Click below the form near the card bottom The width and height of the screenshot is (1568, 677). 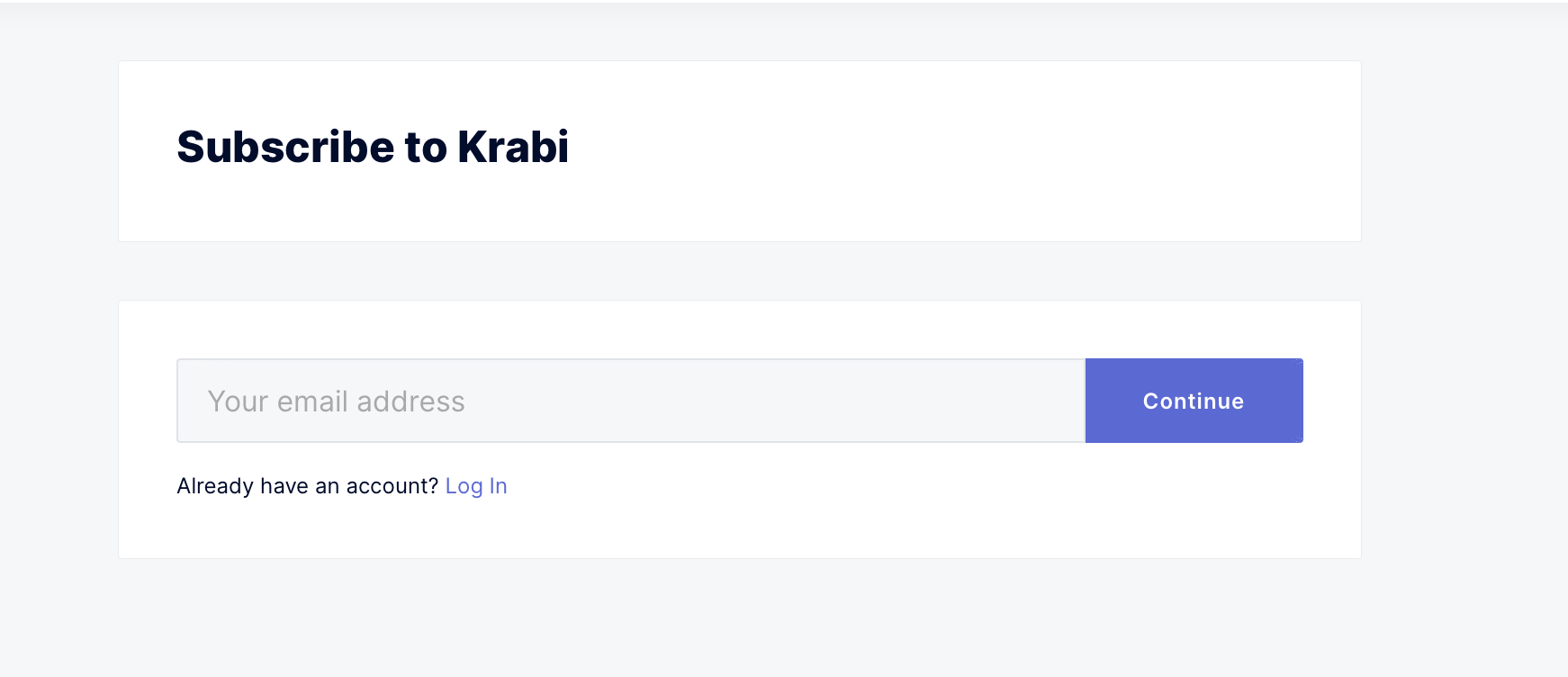[x=738, y=536]
